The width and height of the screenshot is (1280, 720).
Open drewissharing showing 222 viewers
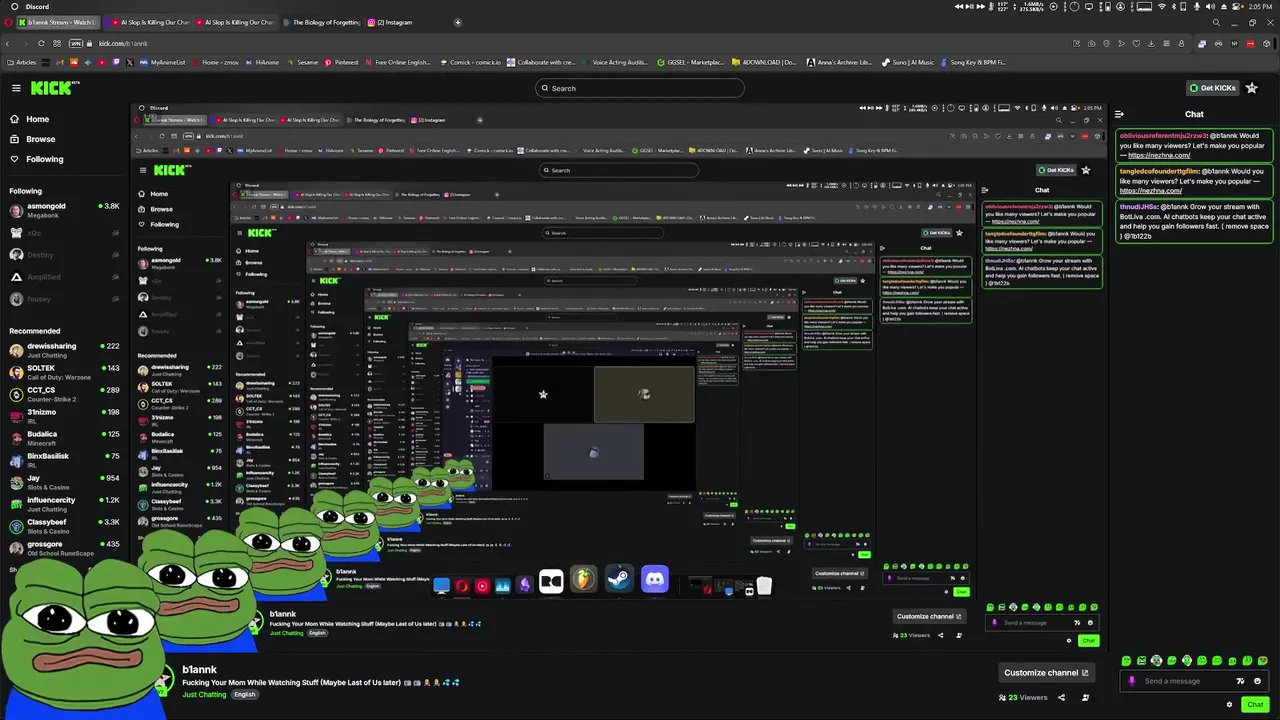[65, 350]
